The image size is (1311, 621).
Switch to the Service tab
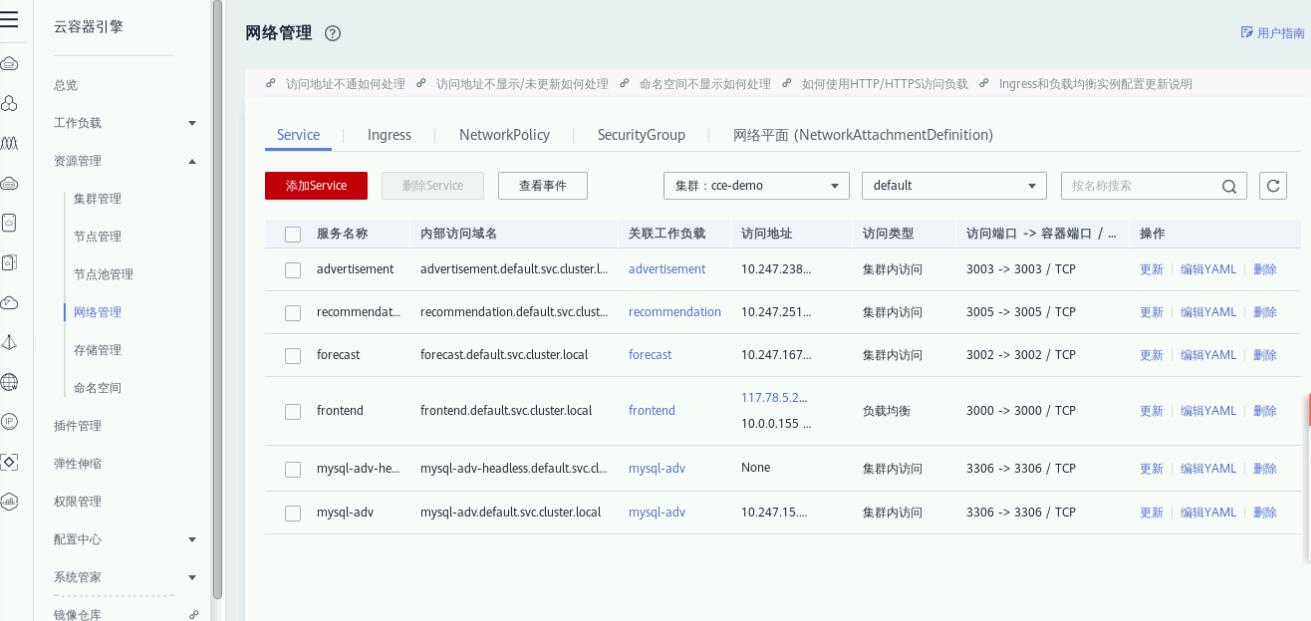pos(298,135)
